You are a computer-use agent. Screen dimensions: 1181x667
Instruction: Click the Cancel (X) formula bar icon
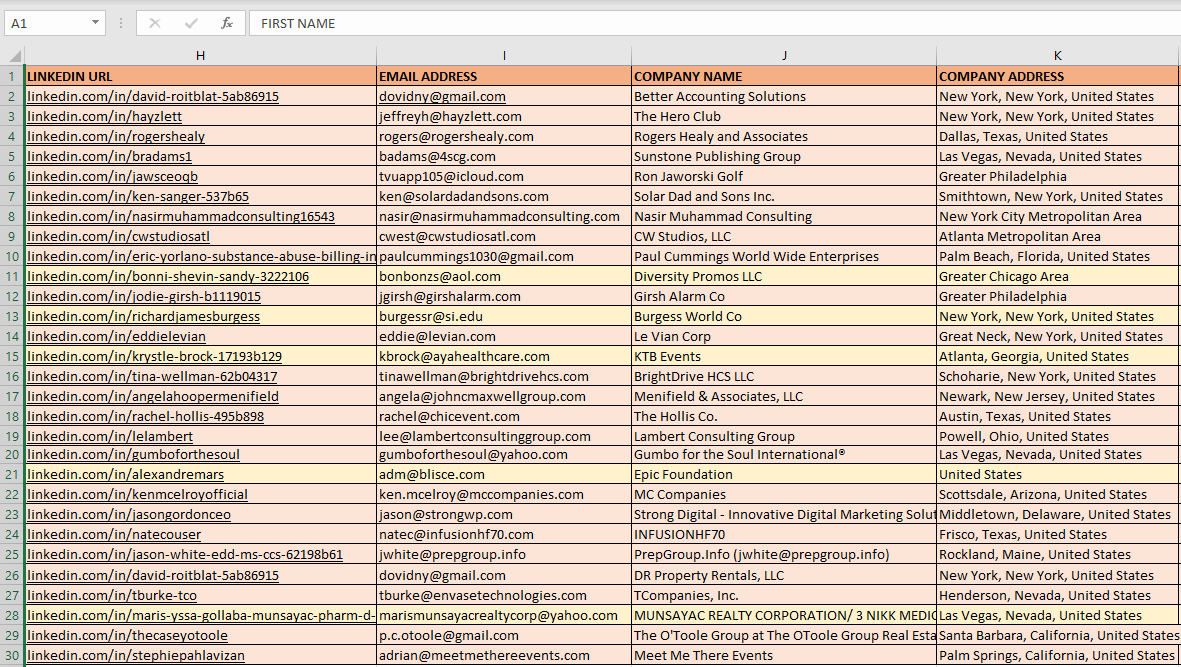(x=154, y=23)
